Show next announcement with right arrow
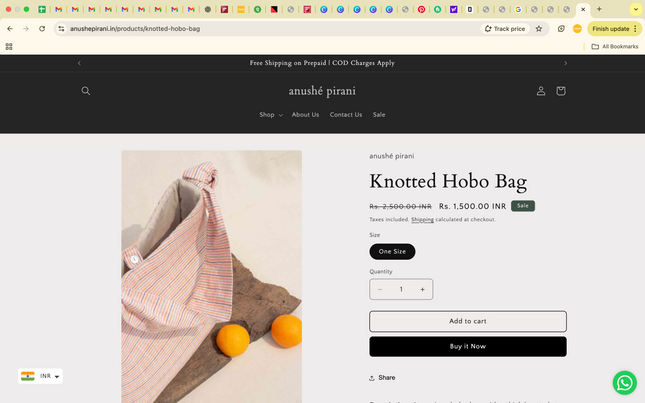Screen dimensions: 645x403 565,63
